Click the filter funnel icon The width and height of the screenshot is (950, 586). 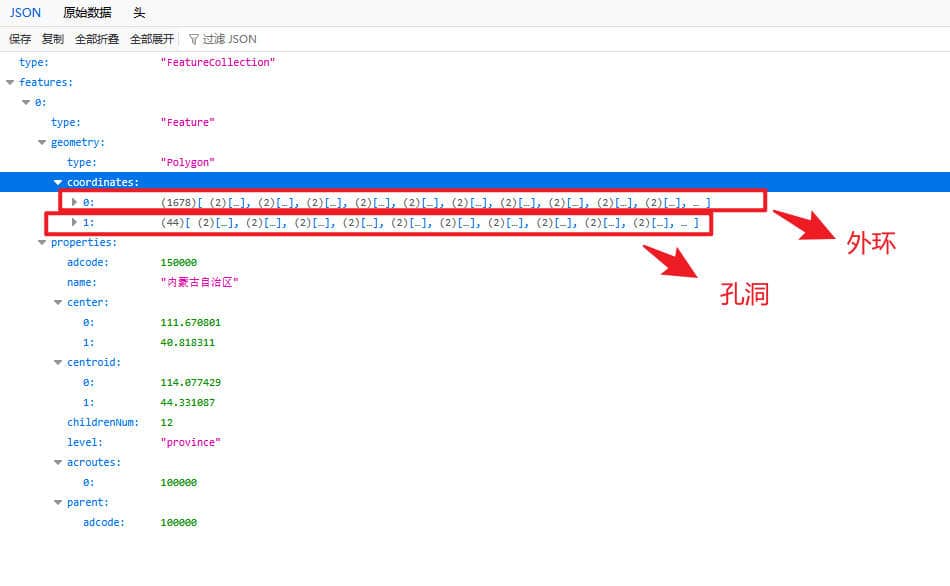click(x=194, y=39)
